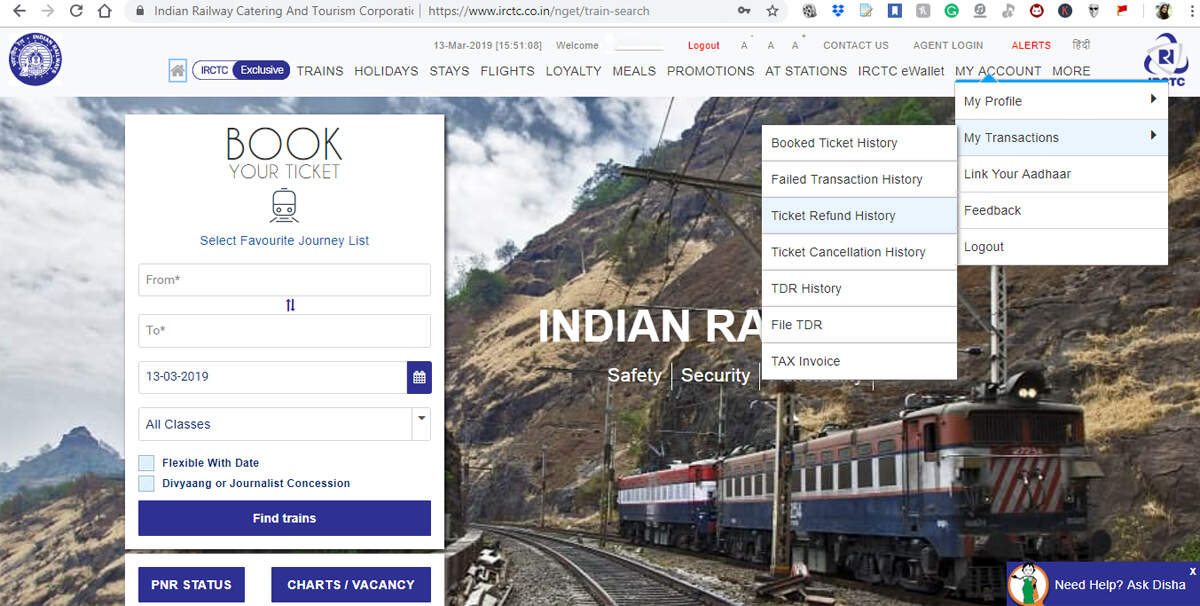Switch site language to Hindi
1200x606 pixels.
[1081, 45]
